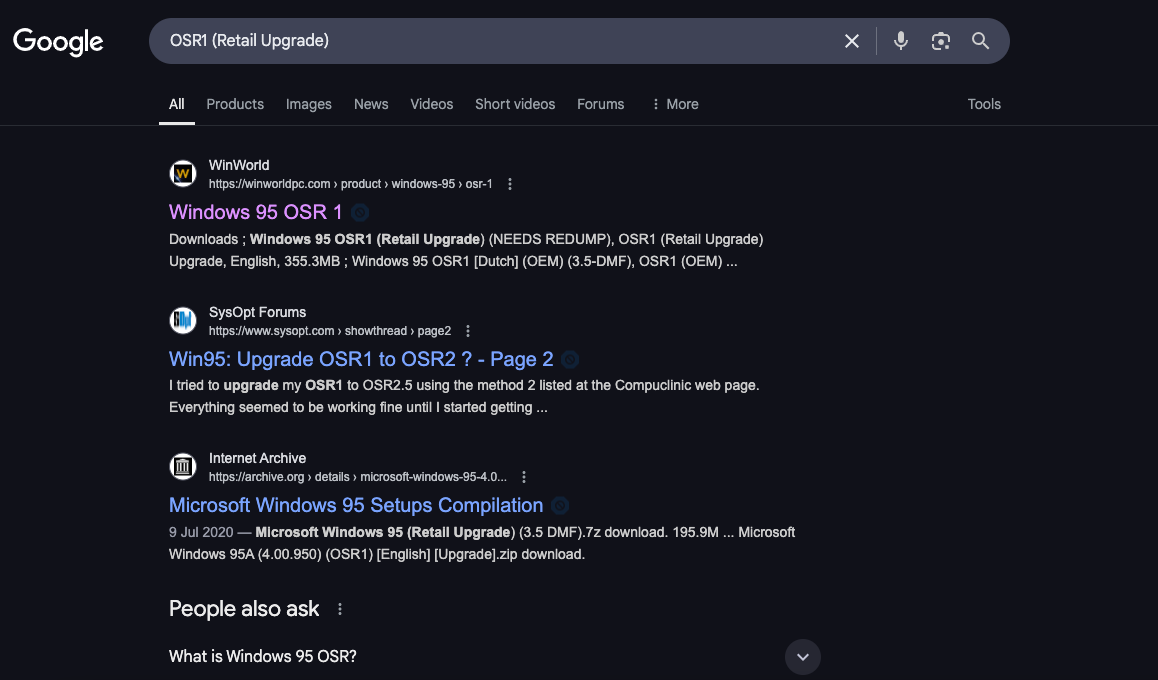The image size is (1158, 680).
Task: Switch to the Short videos tab
Action: (x=515, y=104)
